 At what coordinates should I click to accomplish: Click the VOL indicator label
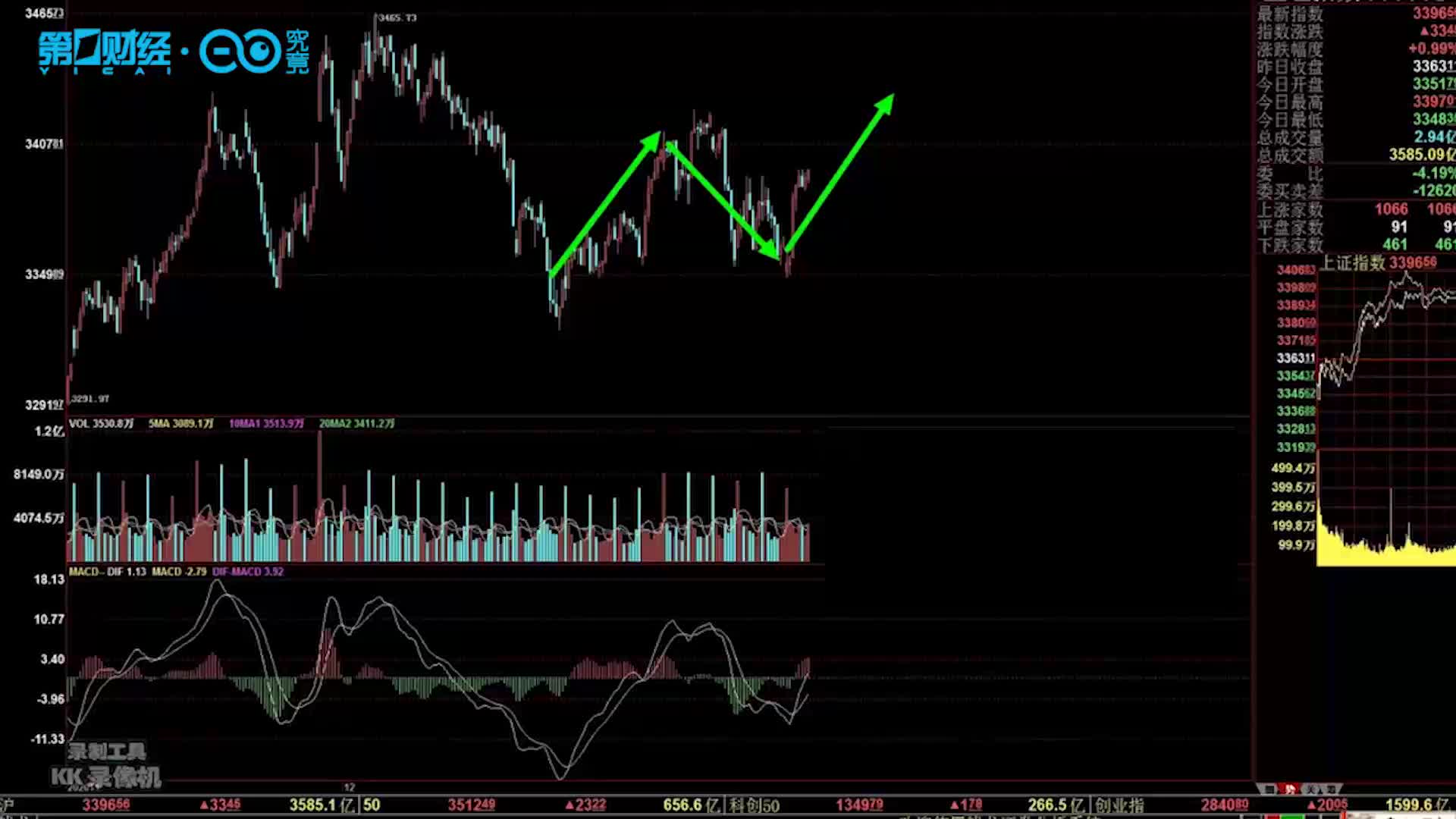coord(101,423)
